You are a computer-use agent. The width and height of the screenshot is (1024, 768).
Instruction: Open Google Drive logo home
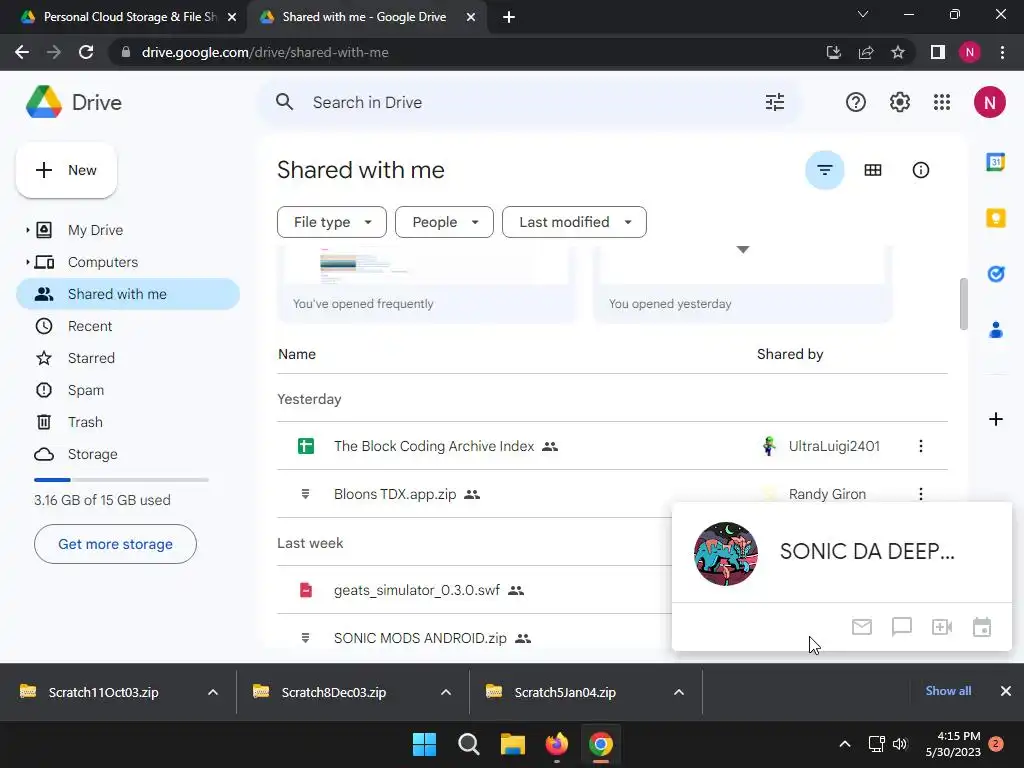74,103
